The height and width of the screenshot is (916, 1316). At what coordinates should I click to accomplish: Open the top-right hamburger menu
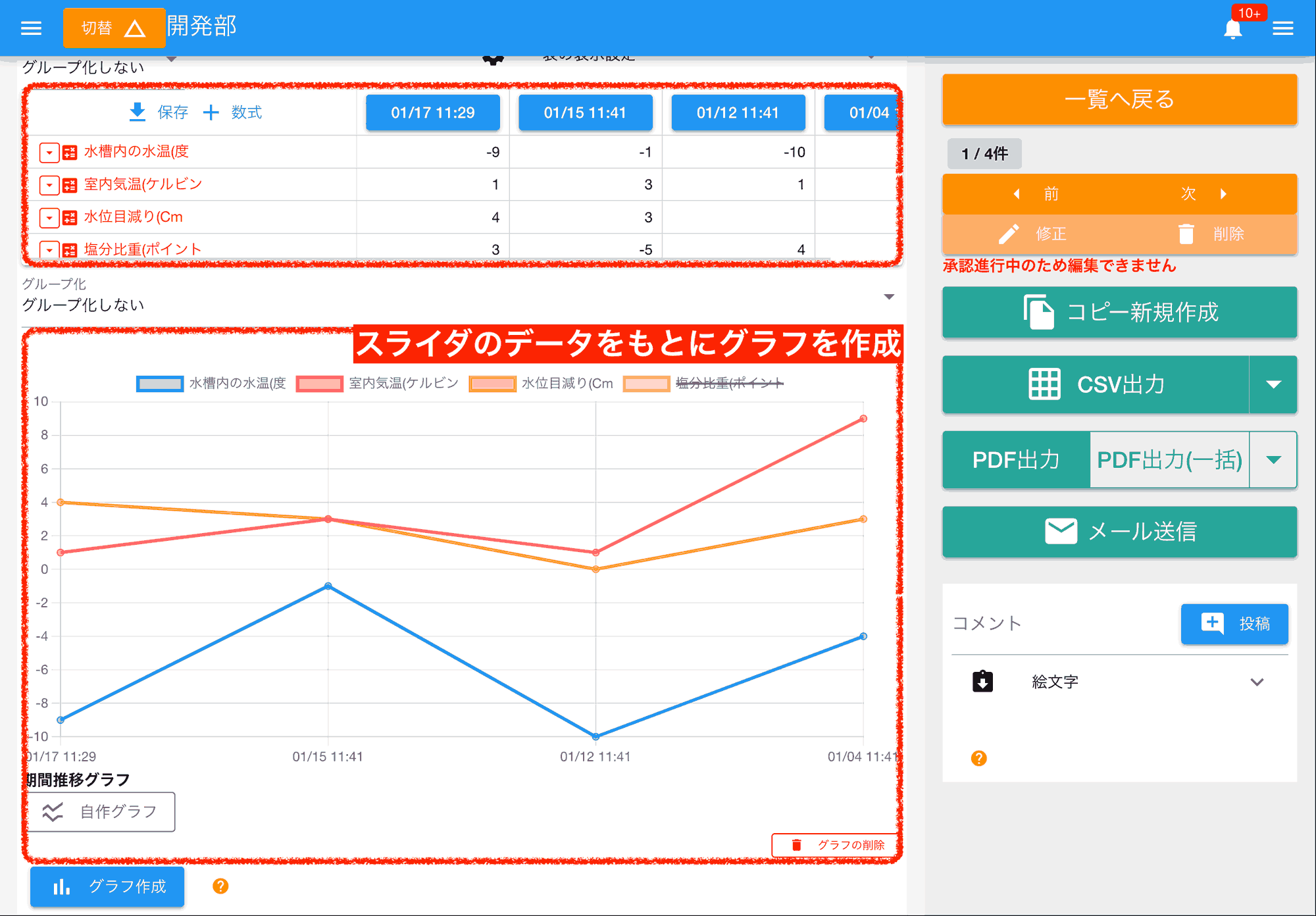[1282, 28]
